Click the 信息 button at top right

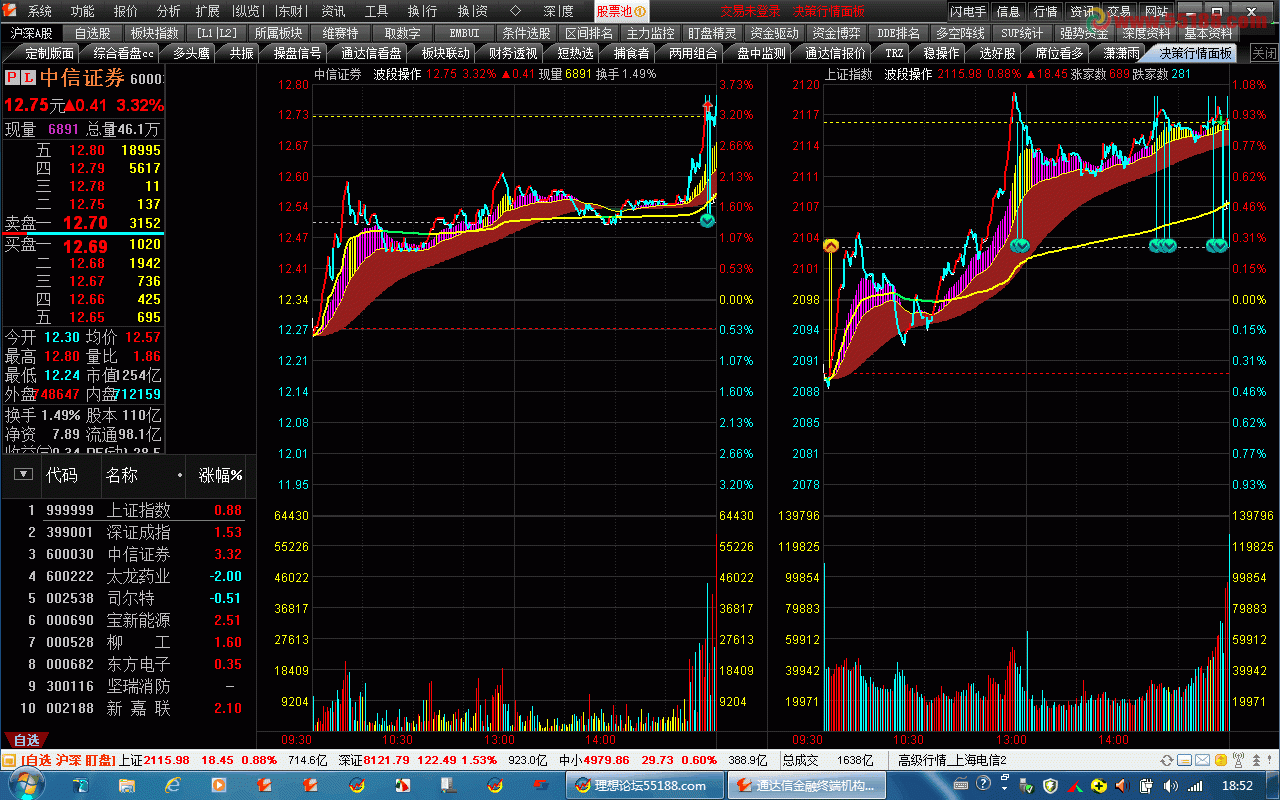click(1009, 11)
